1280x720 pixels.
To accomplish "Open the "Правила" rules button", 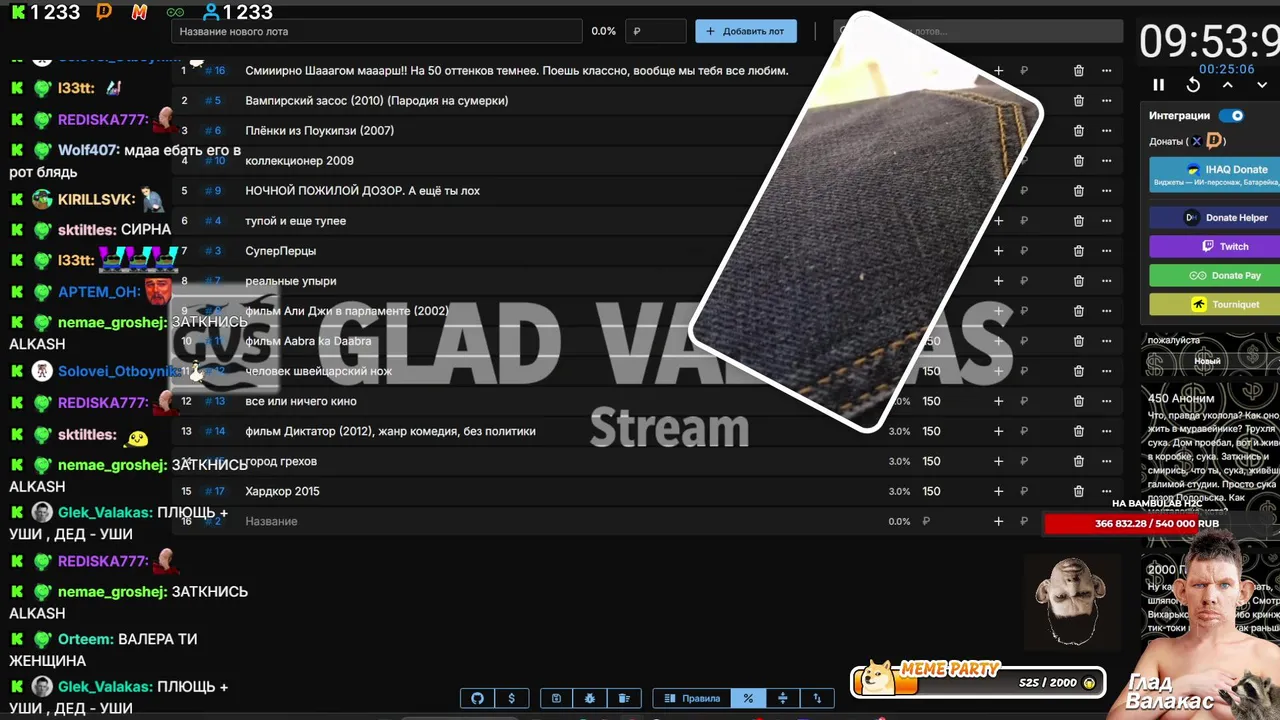I will coord(692,698).
